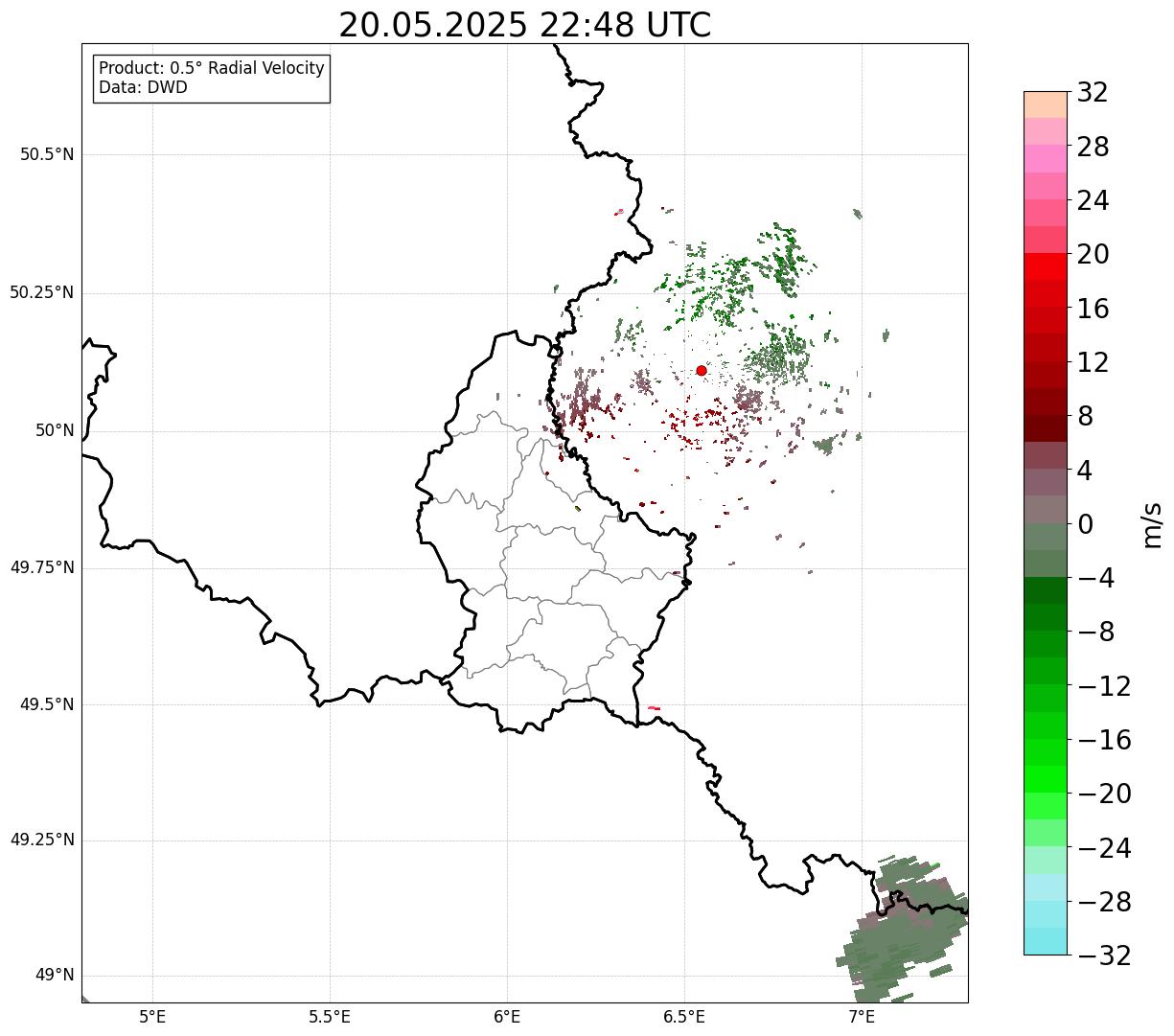This screenshot has width=1174, height=1036.
Task: Click the bright red swatch just below 20
Action: click(x=1045, y=266)
